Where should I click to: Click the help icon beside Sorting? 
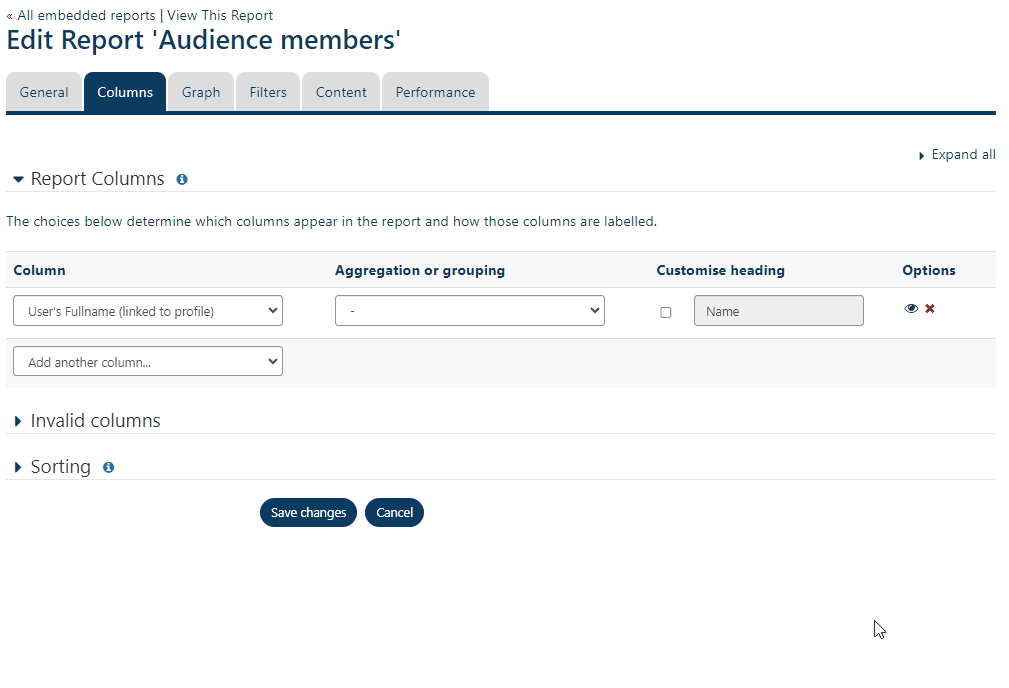pyautogui.click(x=108, y=467)
